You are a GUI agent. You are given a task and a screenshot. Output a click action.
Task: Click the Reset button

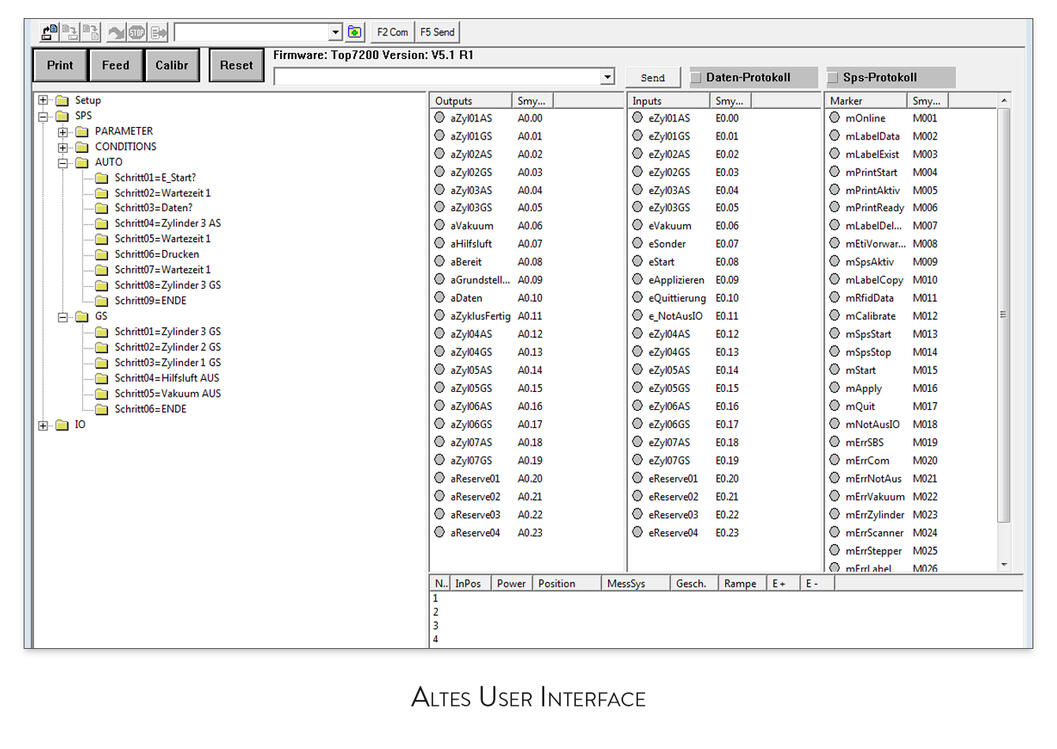click(236, 65)
